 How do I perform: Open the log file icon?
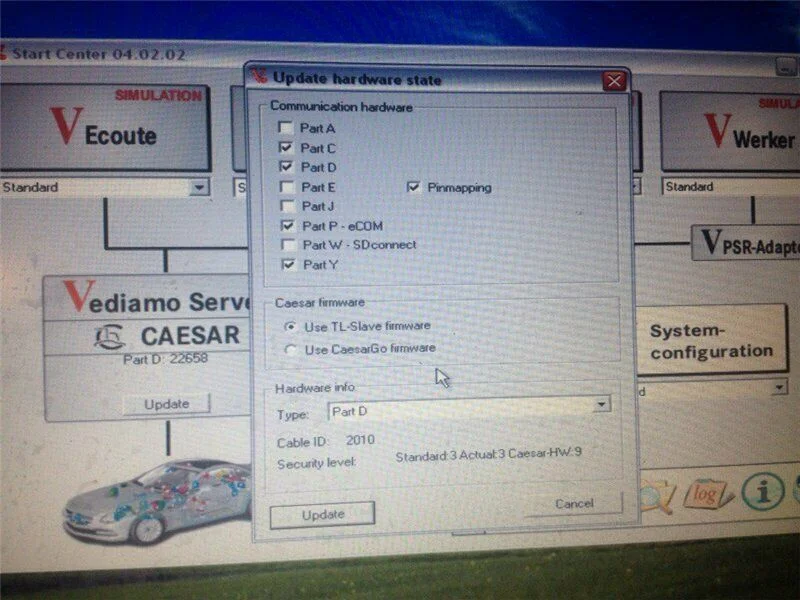coord(707,494)
